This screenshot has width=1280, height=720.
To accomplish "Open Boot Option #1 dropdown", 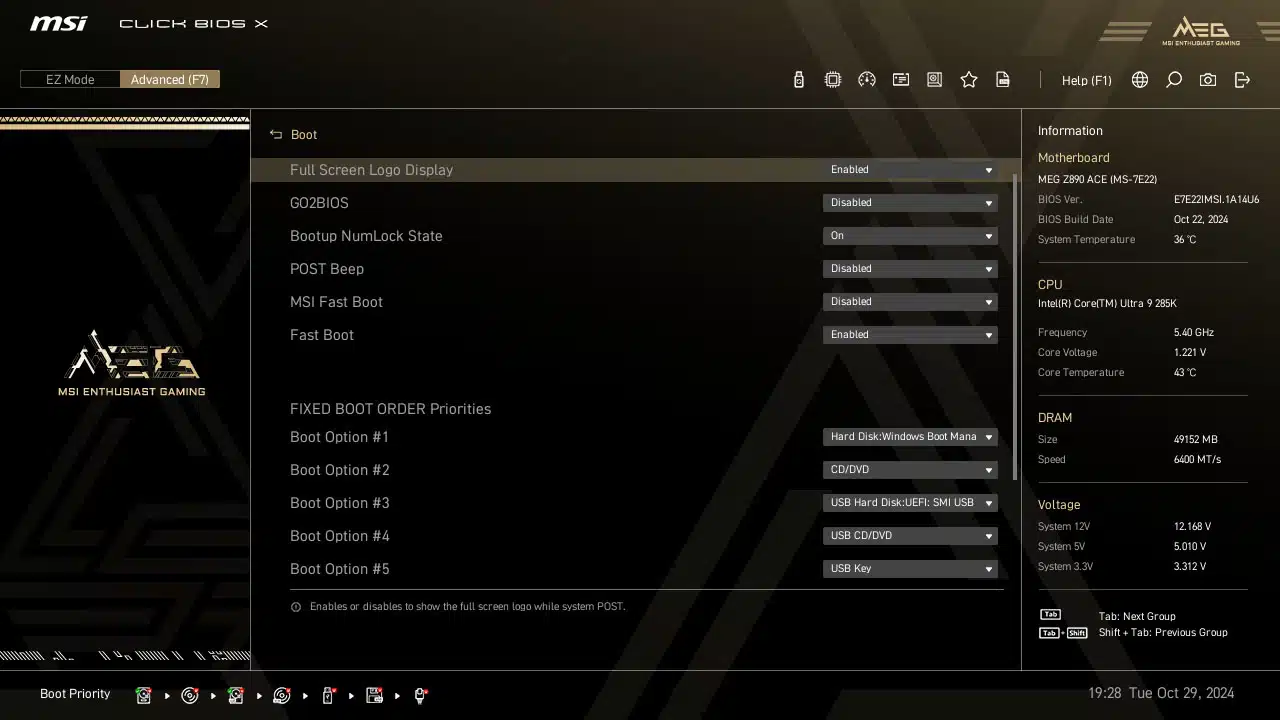I will pyautogui.click(x=910, y=437).
